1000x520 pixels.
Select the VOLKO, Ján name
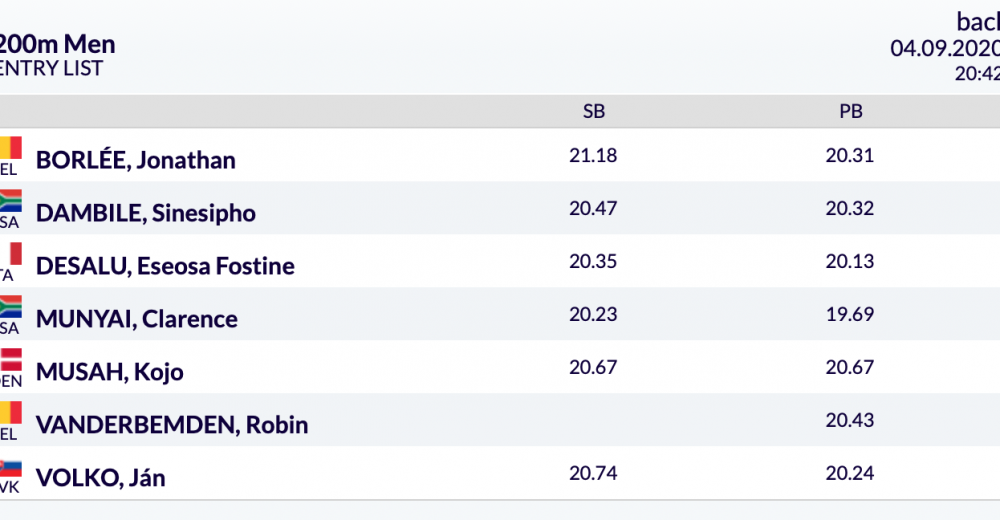[101, 478]
